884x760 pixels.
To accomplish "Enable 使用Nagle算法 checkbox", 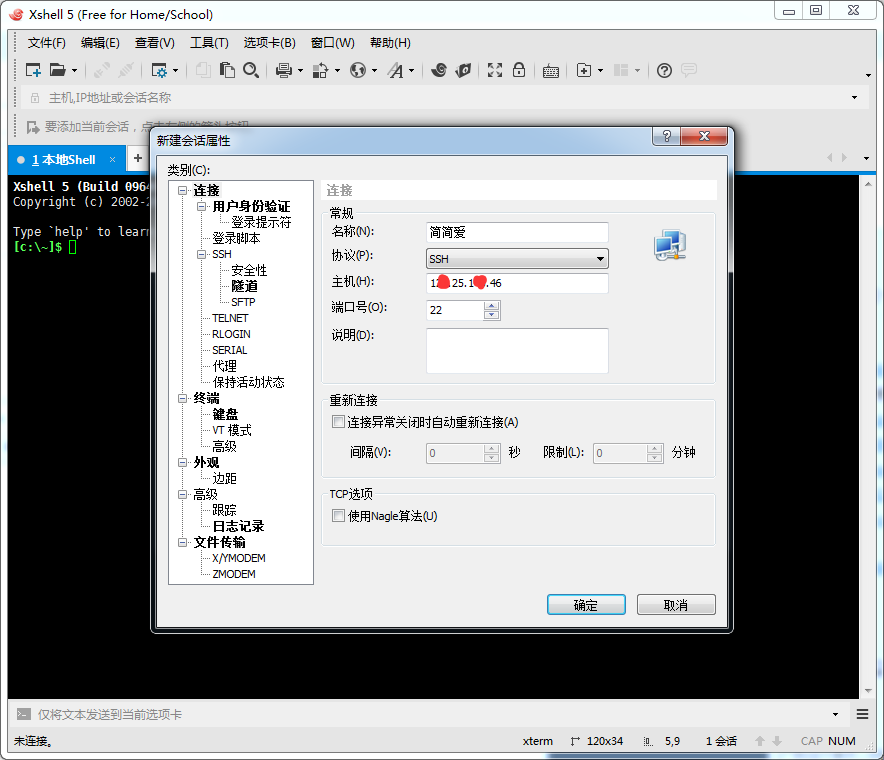I will (x=338, y=516).
